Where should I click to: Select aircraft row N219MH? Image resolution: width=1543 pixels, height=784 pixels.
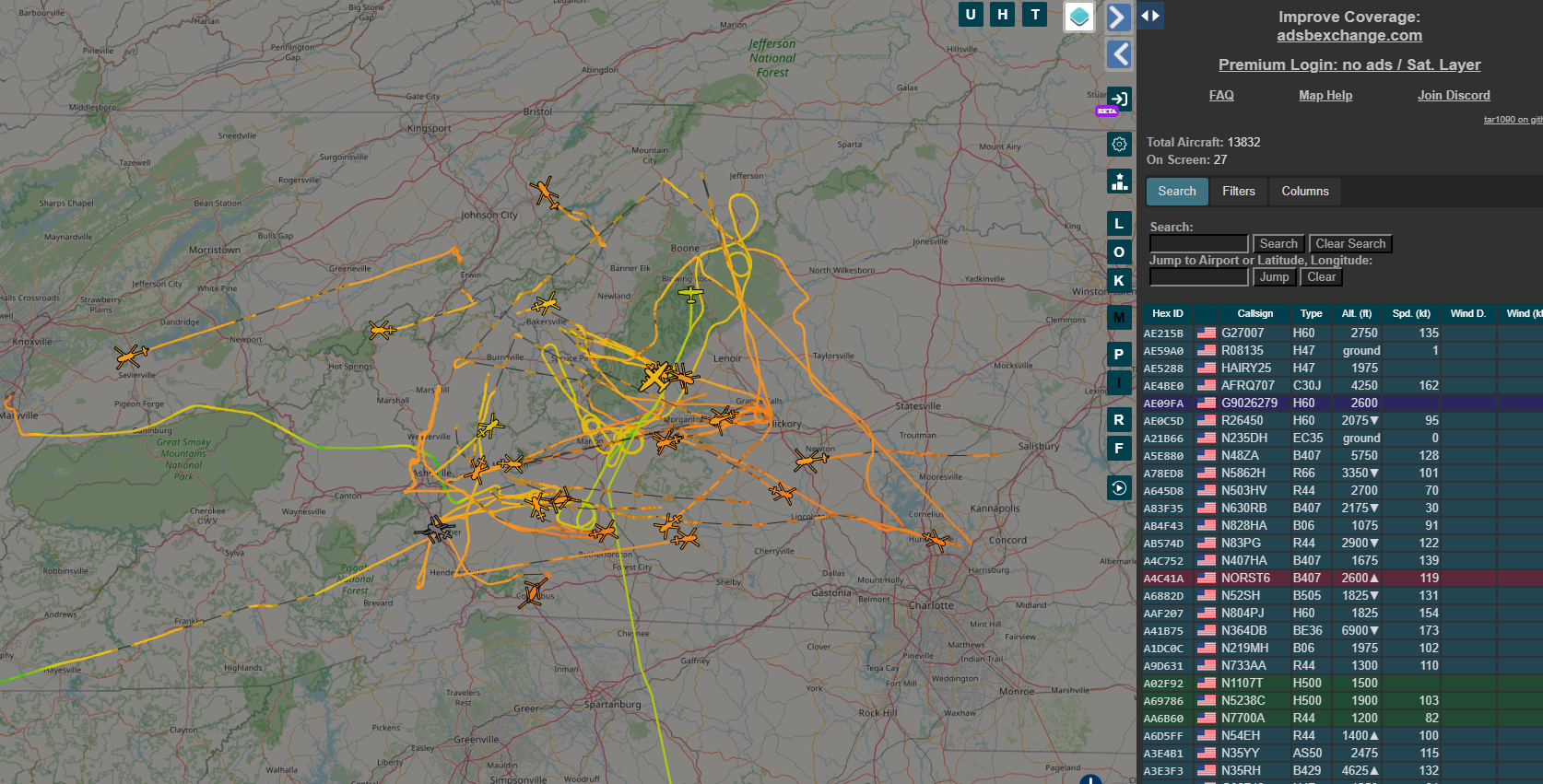click(x=1341, y=648)
